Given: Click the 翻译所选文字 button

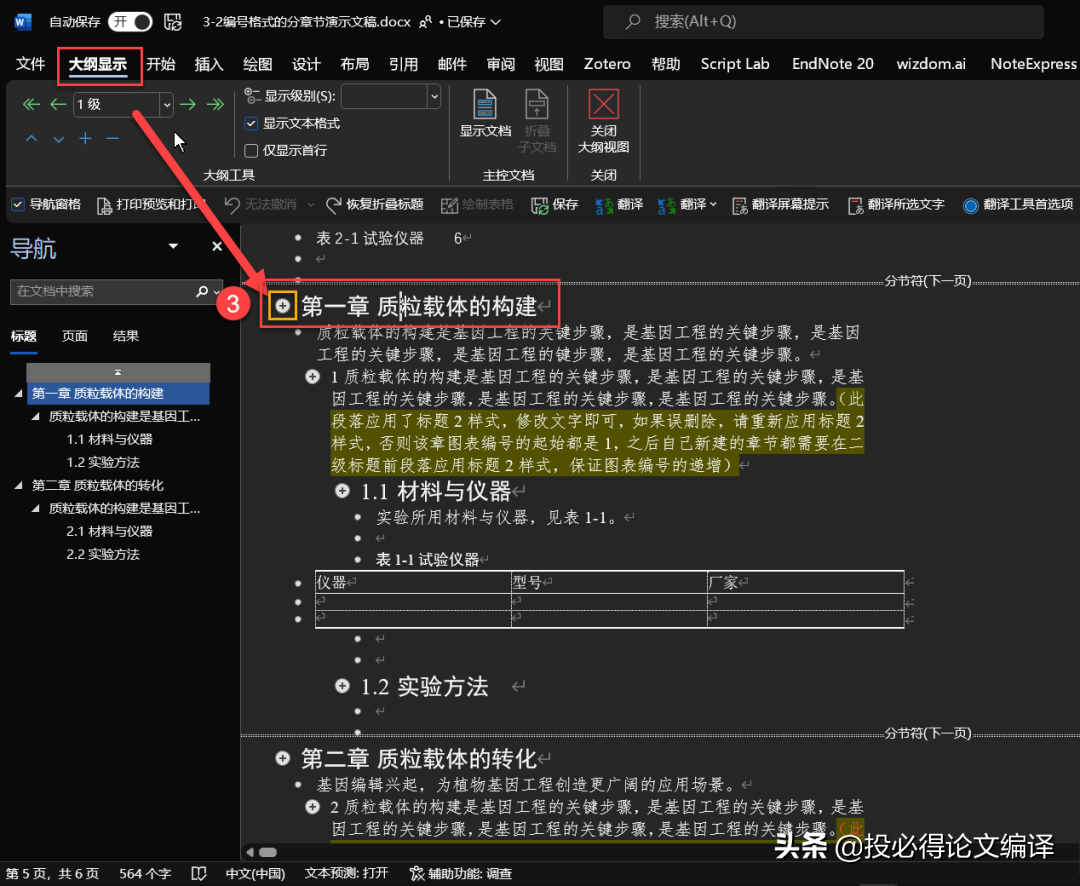Looking at the screenshot, I should click(x=895, y=204).
